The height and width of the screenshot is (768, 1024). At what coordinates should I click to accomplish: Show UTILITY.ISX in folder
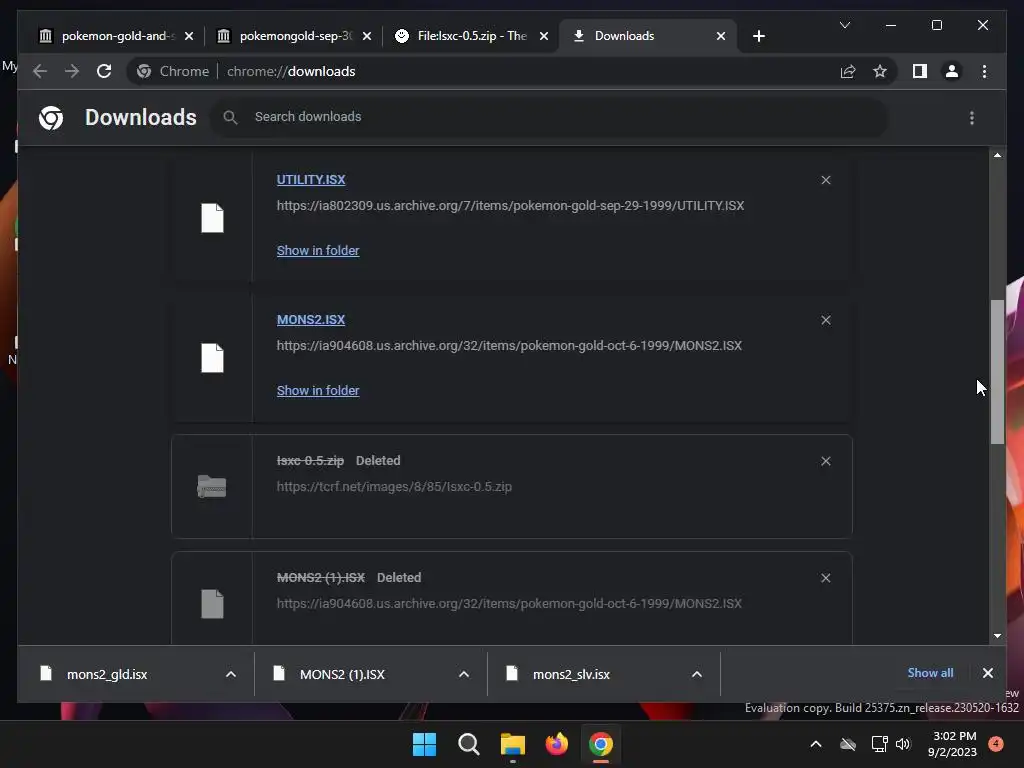tap(318, 251)
